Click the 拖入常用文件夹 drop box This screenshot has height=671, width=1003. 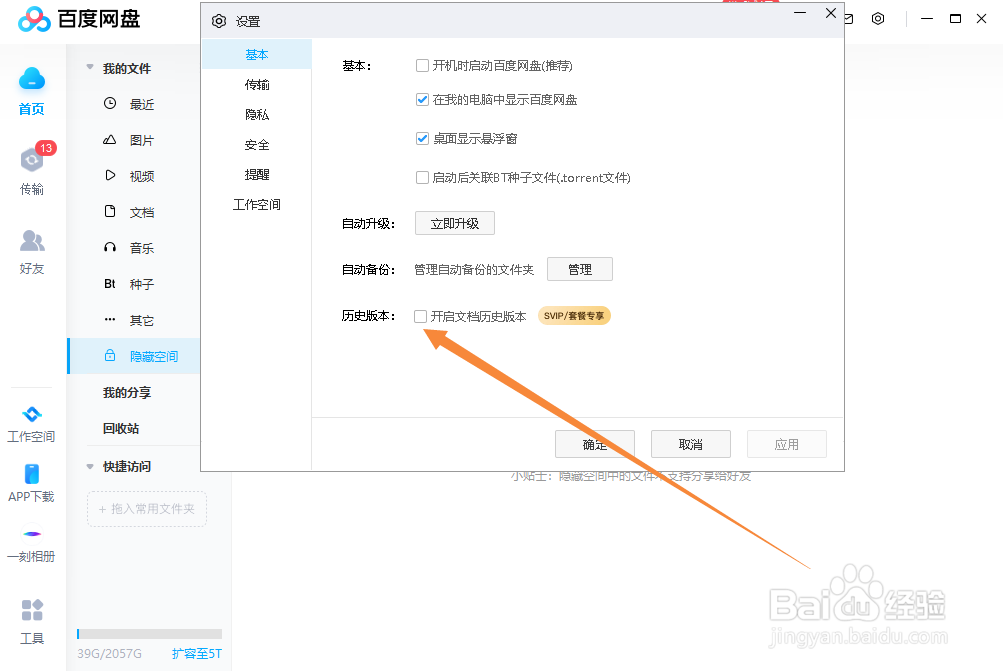click(x=146, y=509)
